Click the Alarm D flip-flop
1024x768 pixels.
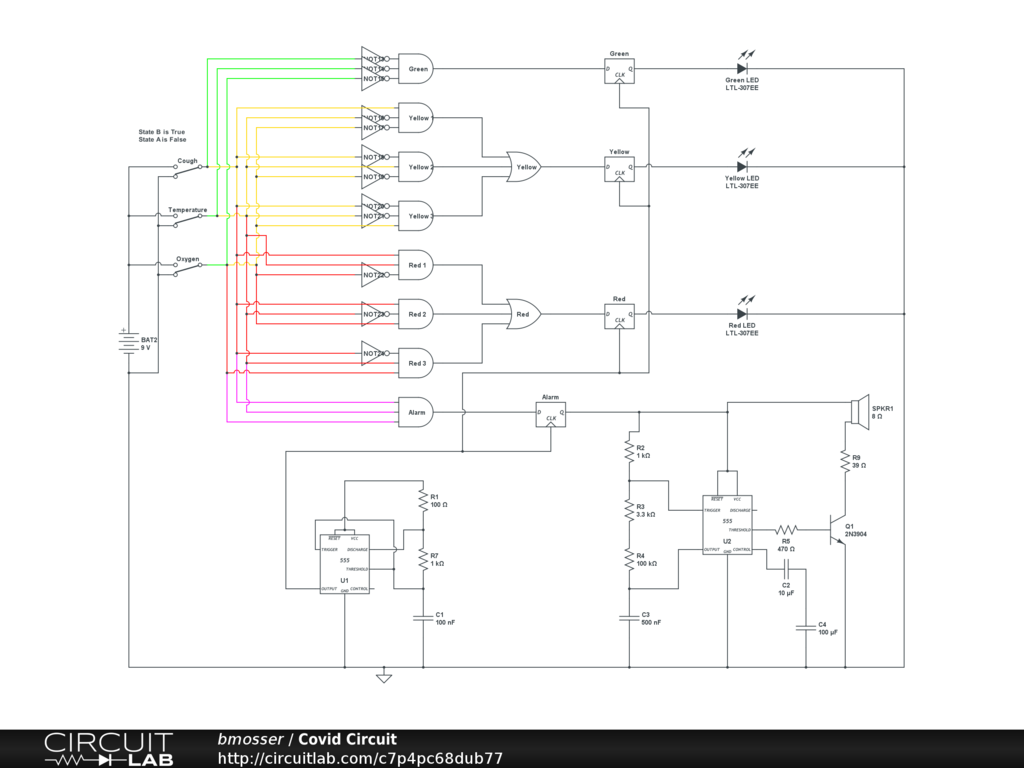coord(550,414)
